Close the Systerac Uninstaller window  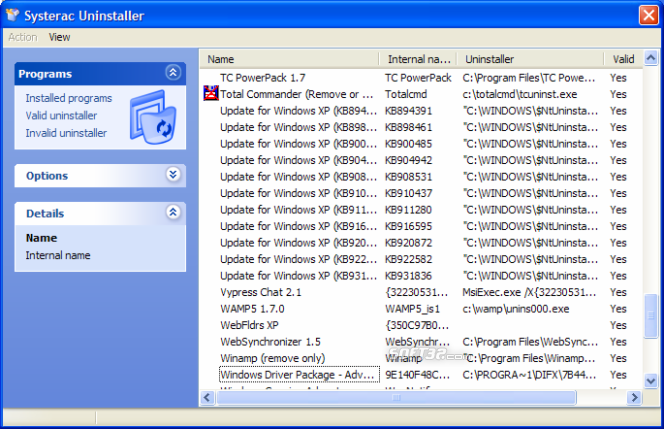[x=648, y=15]
